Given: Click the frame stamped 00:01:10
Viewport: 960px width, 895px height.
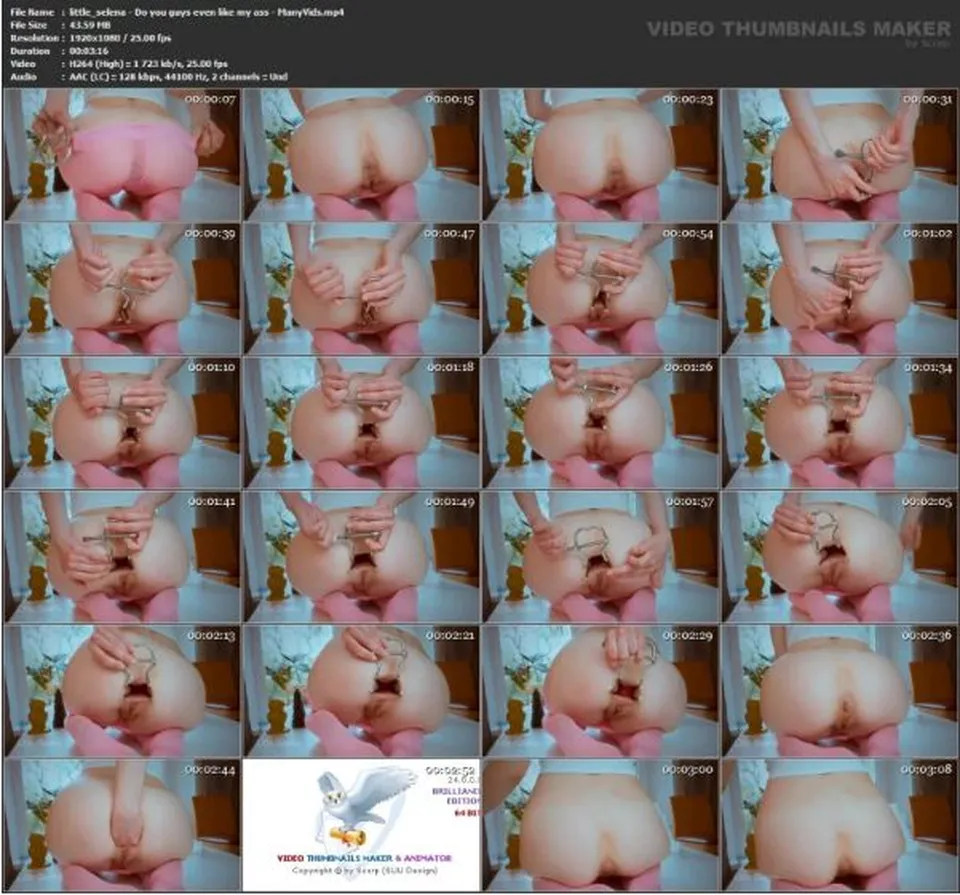Looking at the screenshot, I should (122, 422).
